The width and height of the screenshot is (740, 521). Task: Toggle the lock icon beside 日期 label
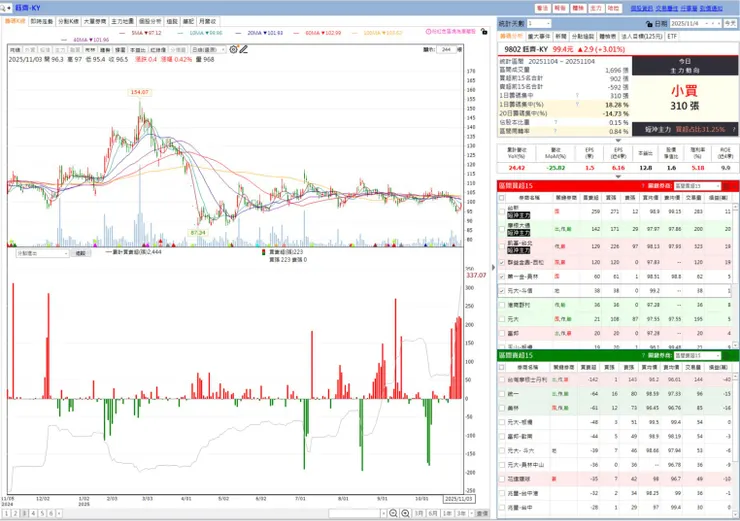click(x=649, y=24)
